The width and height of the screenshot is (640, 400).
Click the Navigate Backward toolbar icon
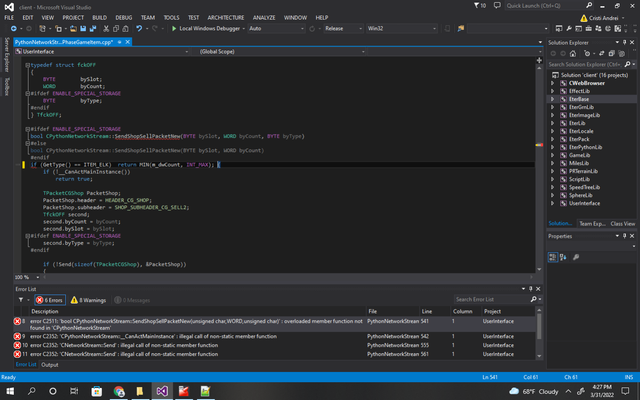coord(13,29)
